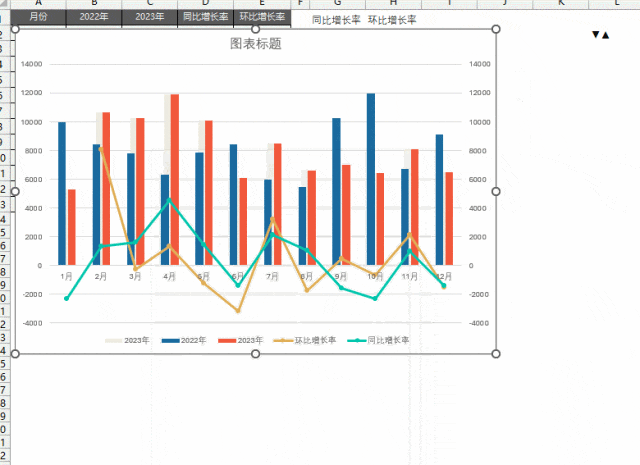
Task: Click the teal 同比增长率 legend entry
Action: pyautogui.click(x=378, y=340)
